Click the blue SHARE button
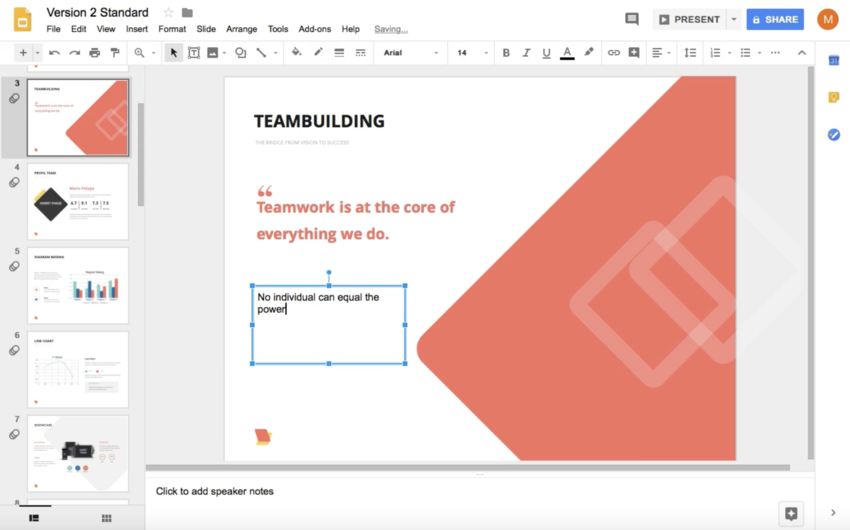Image resolution: width=850 pixels, height=530 pixels. pos(775,20)
